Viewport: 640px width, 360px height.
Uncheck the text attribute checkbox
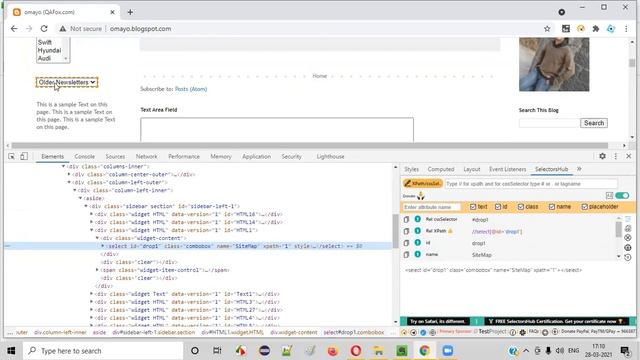[x=473, y=207]
